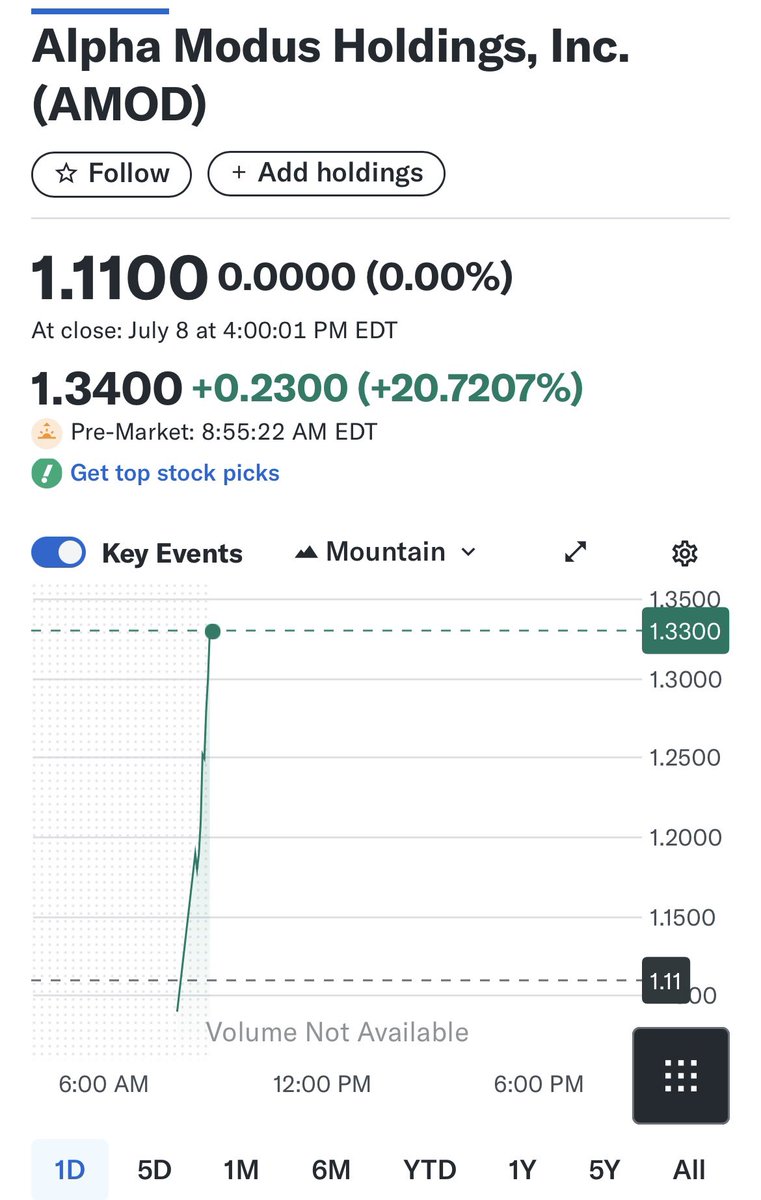This screenshot has width=761, height=1200.
Task: Expand chart to full screen
Action: pos(576,552)
